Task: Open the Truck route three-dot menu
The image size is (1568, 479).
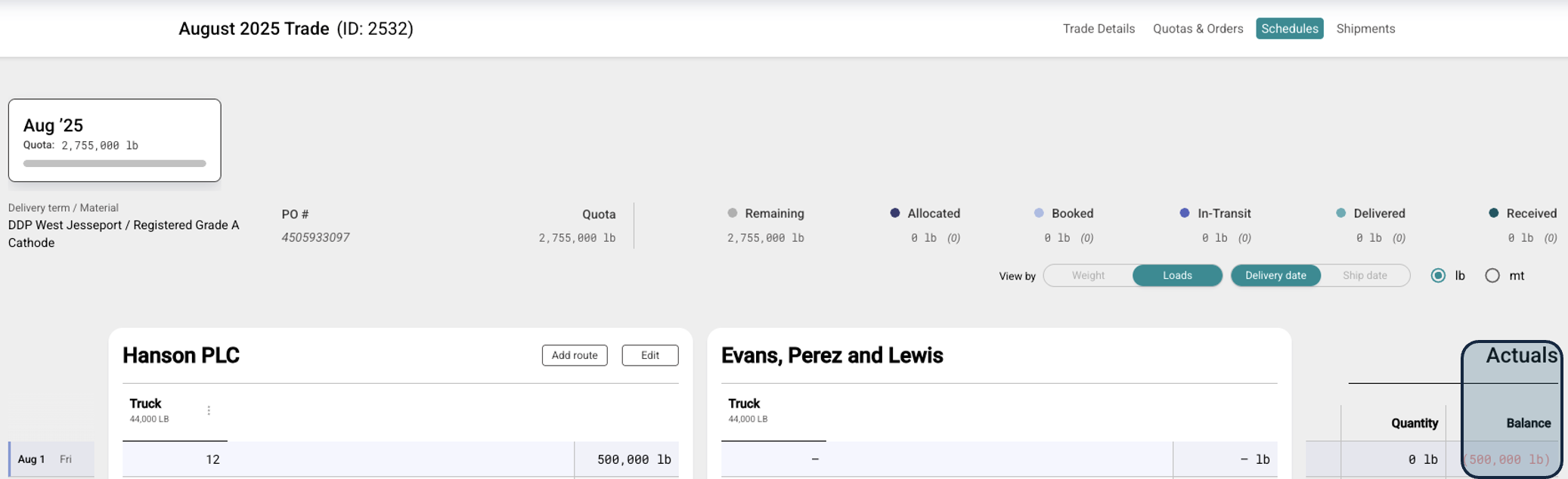Action: pyautogui.click(x=209, y=410)
